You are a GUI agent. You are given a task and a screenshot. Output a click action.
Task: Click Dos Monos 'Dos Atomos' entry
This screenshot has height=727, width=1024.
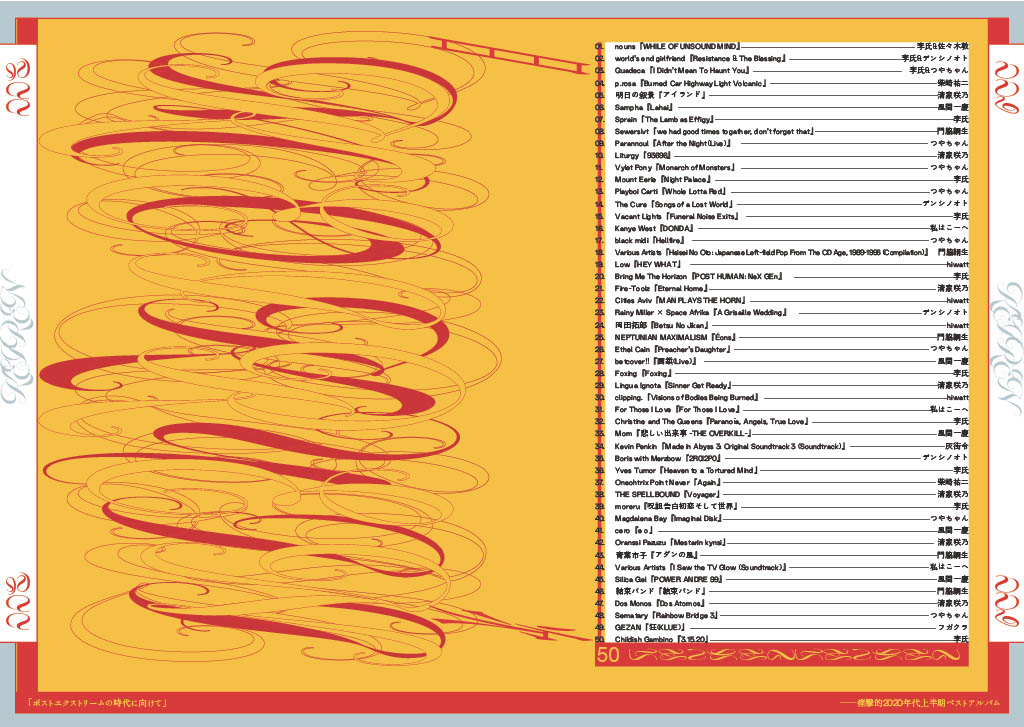[782, 604]
